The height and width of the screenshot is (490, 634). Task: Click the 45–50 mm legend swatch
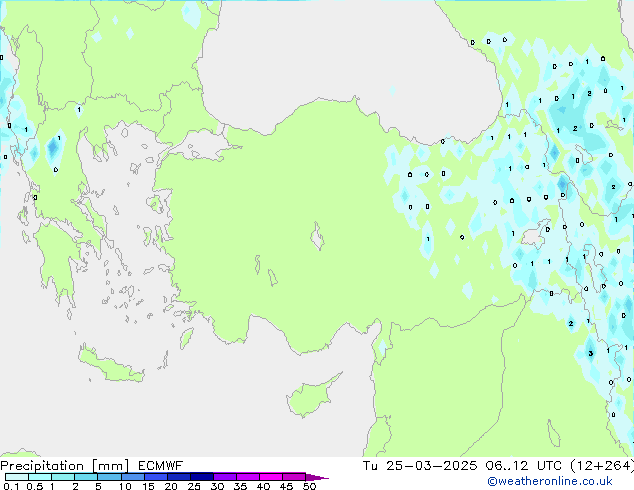coord(294,477)
